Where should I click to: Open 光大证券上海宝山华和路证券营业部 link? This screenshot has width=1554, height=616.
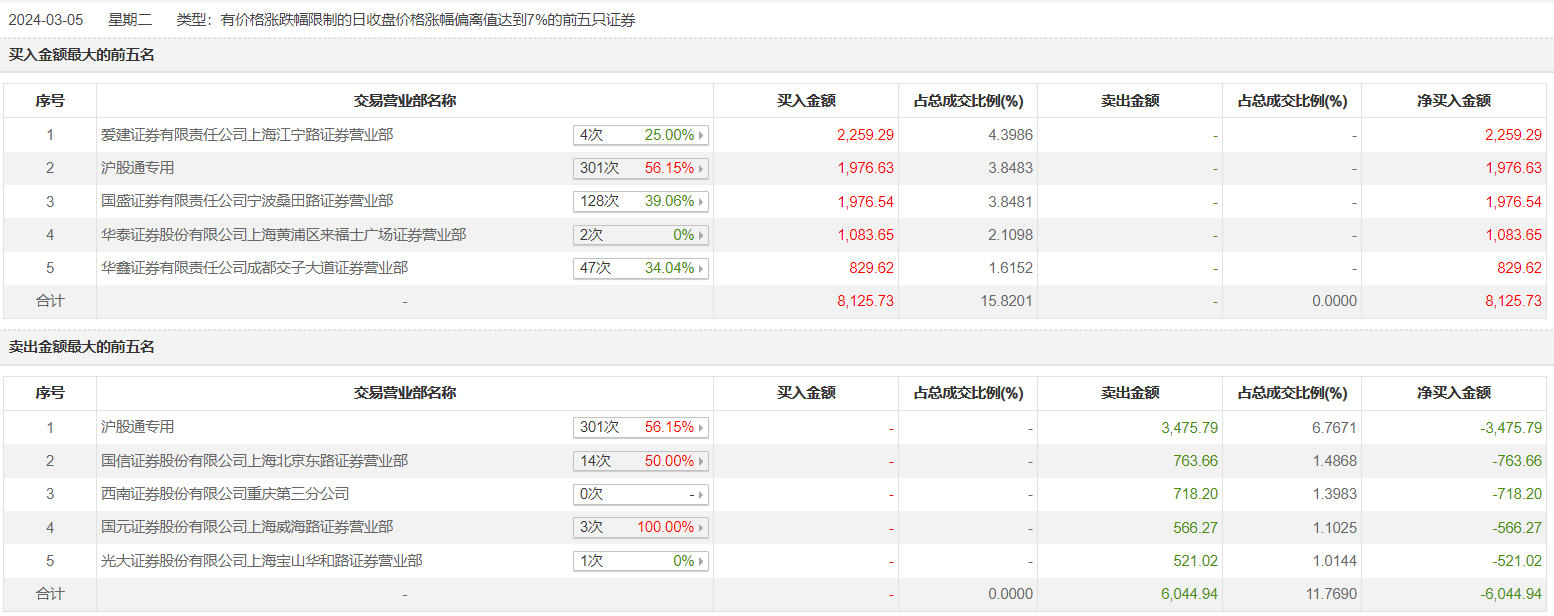tap(261, 562)
